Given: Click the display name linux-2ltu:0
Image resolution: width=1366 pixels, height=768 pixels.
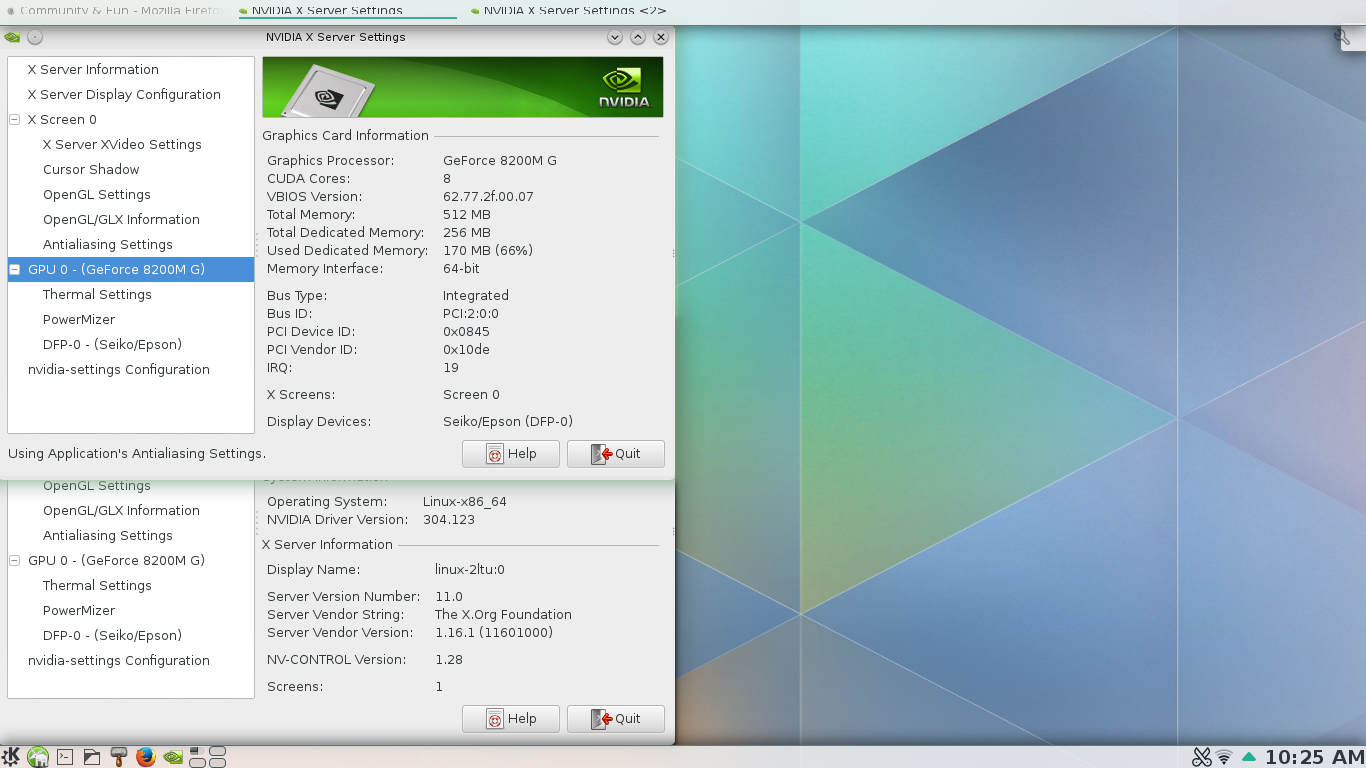Looking at the screenshot, I should 470,569.
